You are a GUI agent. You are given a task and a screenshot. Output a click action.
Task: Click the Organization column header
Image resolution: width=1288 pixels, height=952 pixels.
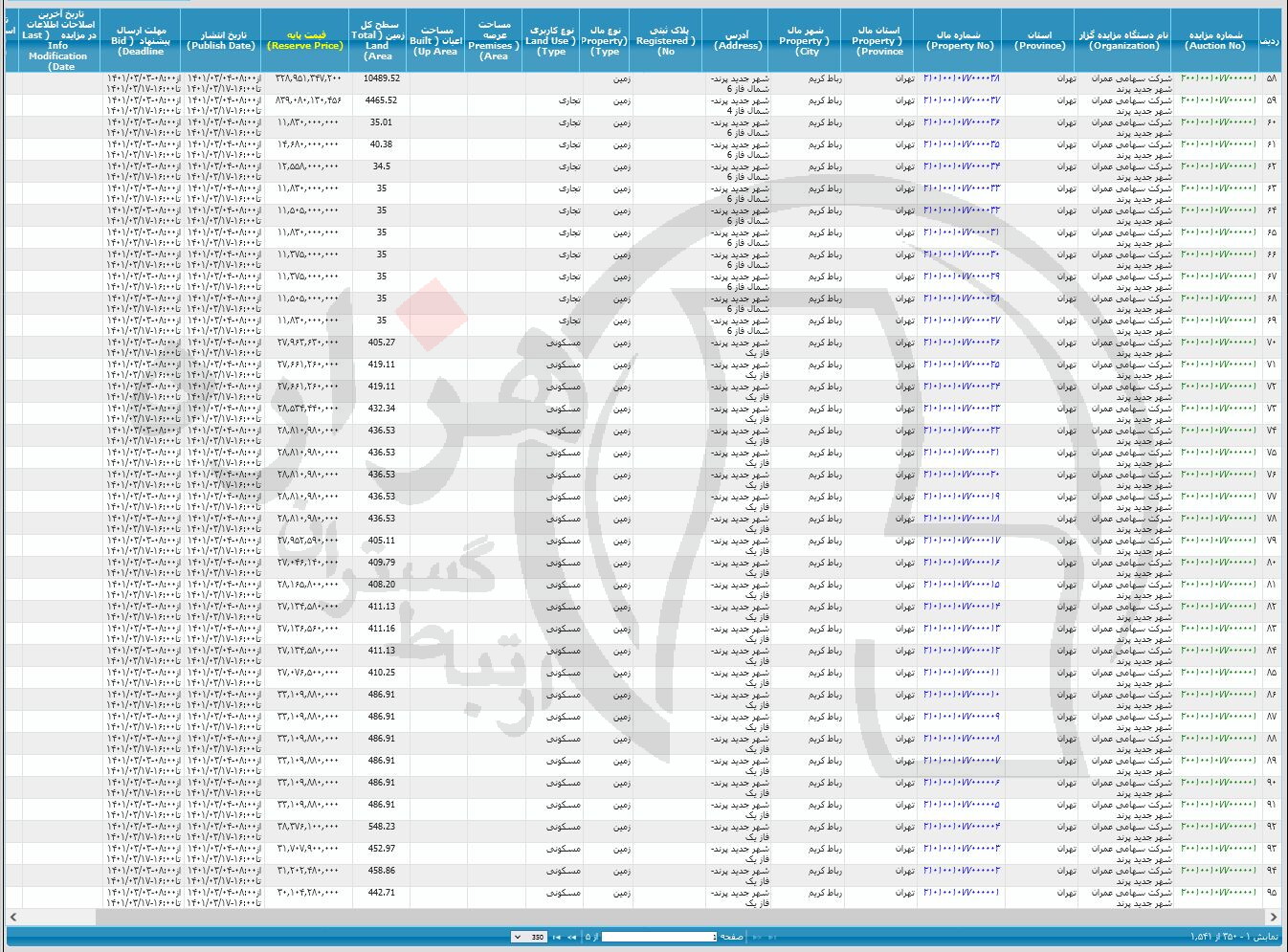click(1123, 40)
